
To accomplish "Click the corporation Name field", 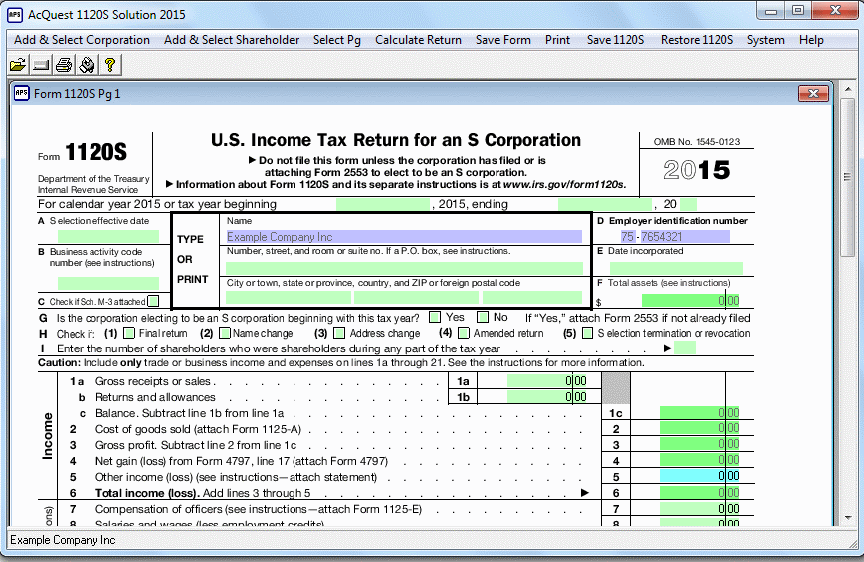I will click(x=404, y=237).
